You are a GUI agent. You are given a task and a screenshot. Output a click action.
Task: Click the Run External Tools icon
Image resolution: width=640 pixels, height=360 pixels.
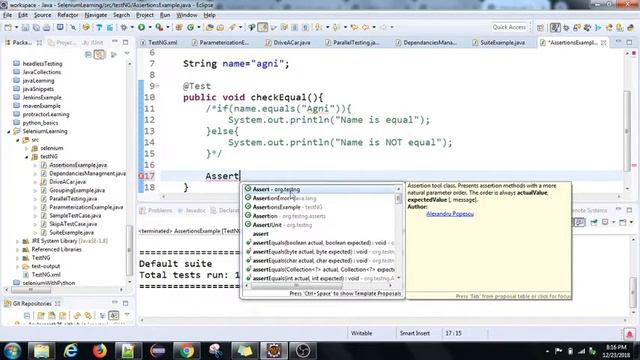tap(159, 27)
